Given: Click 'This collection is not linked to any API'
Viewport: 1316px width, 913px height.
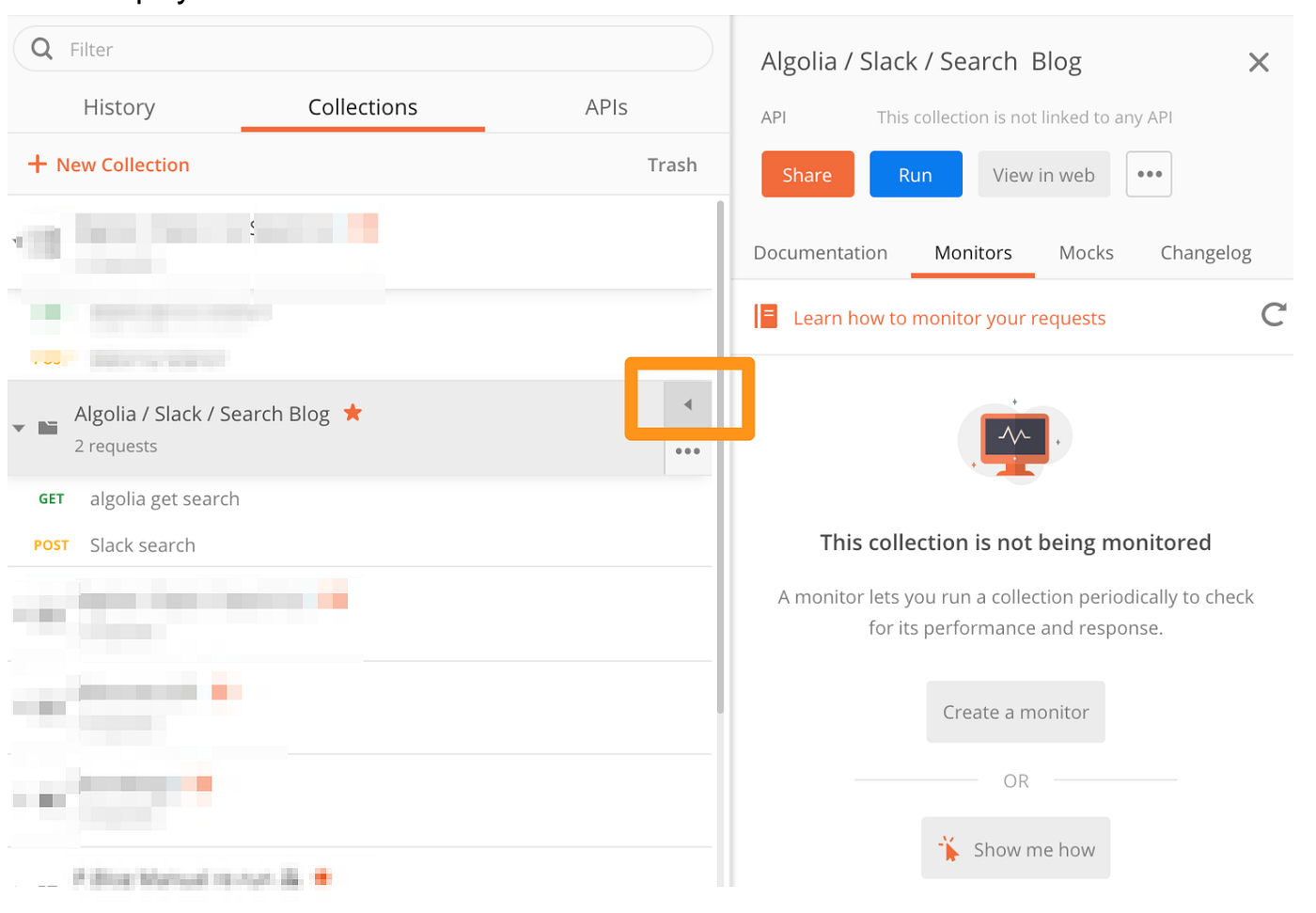Looking at the screenshot, I should (x=1025, y=118).
